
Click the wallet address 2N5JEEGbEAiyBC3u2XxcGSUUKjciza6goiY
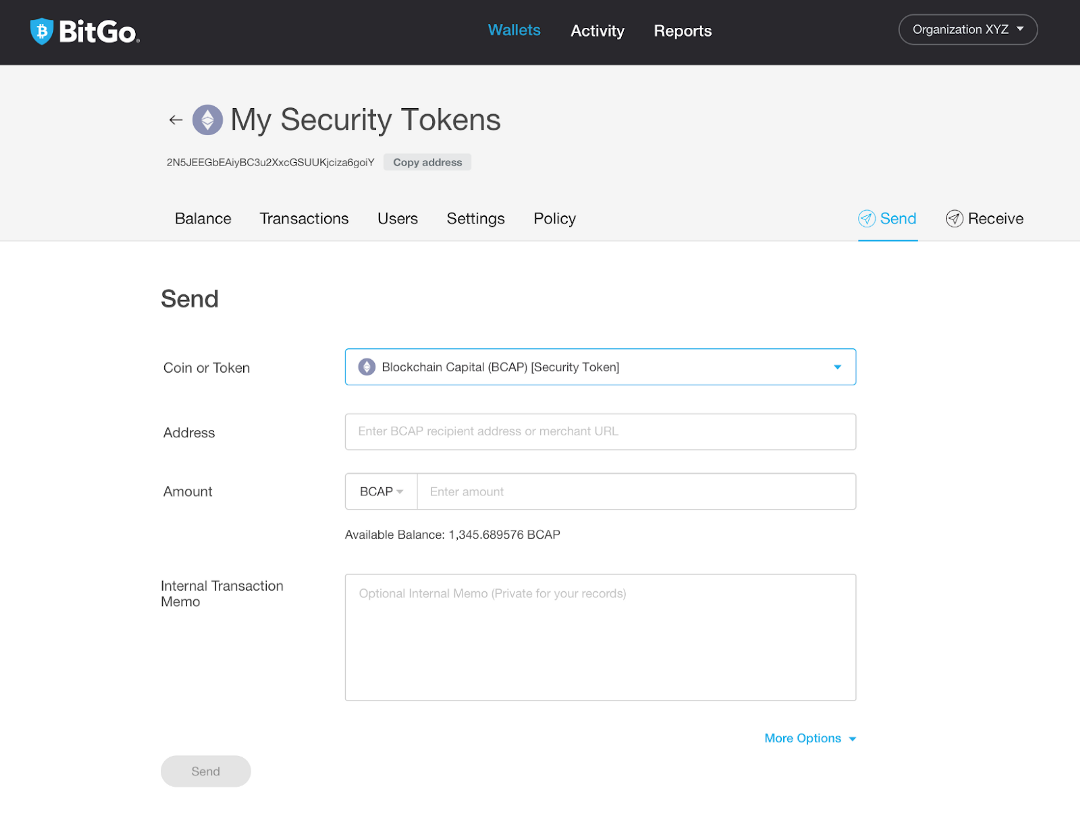click(x=270, y=163)
